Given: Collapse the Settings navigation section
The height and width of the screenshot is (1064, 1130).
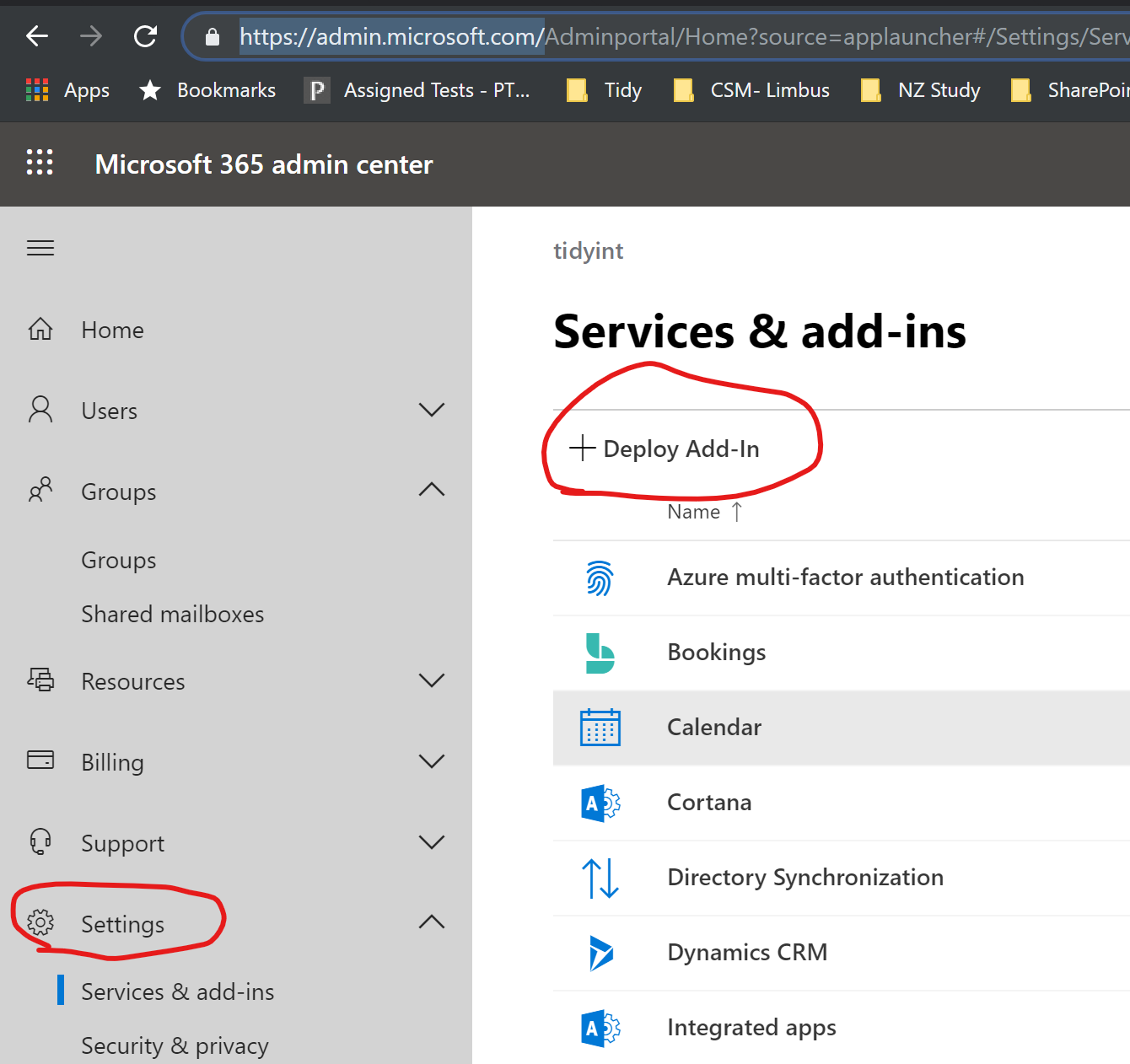Looking at the screenshot, I should point(431,923).
